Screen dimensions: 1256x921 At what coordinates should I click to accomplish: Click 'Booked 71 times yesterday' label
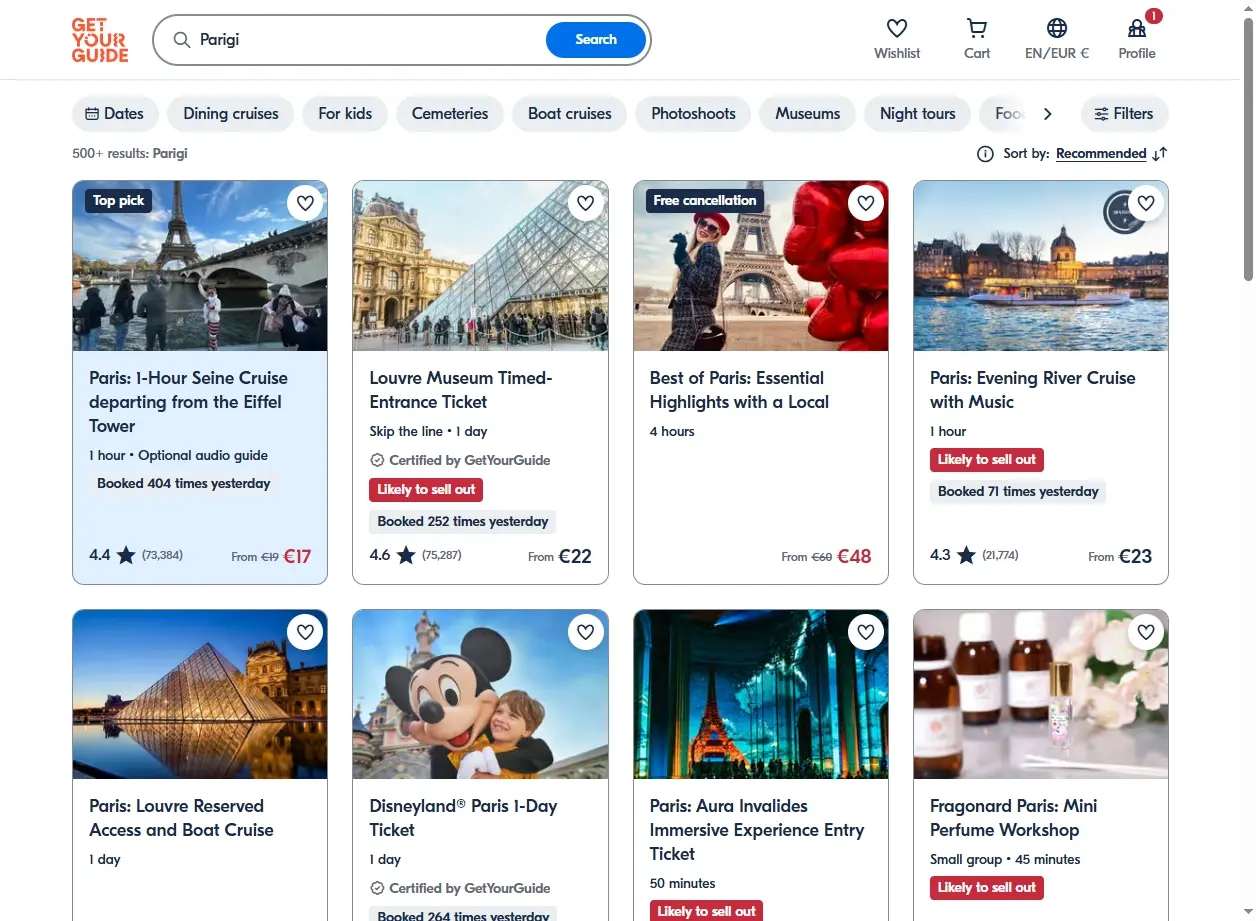1018,492
